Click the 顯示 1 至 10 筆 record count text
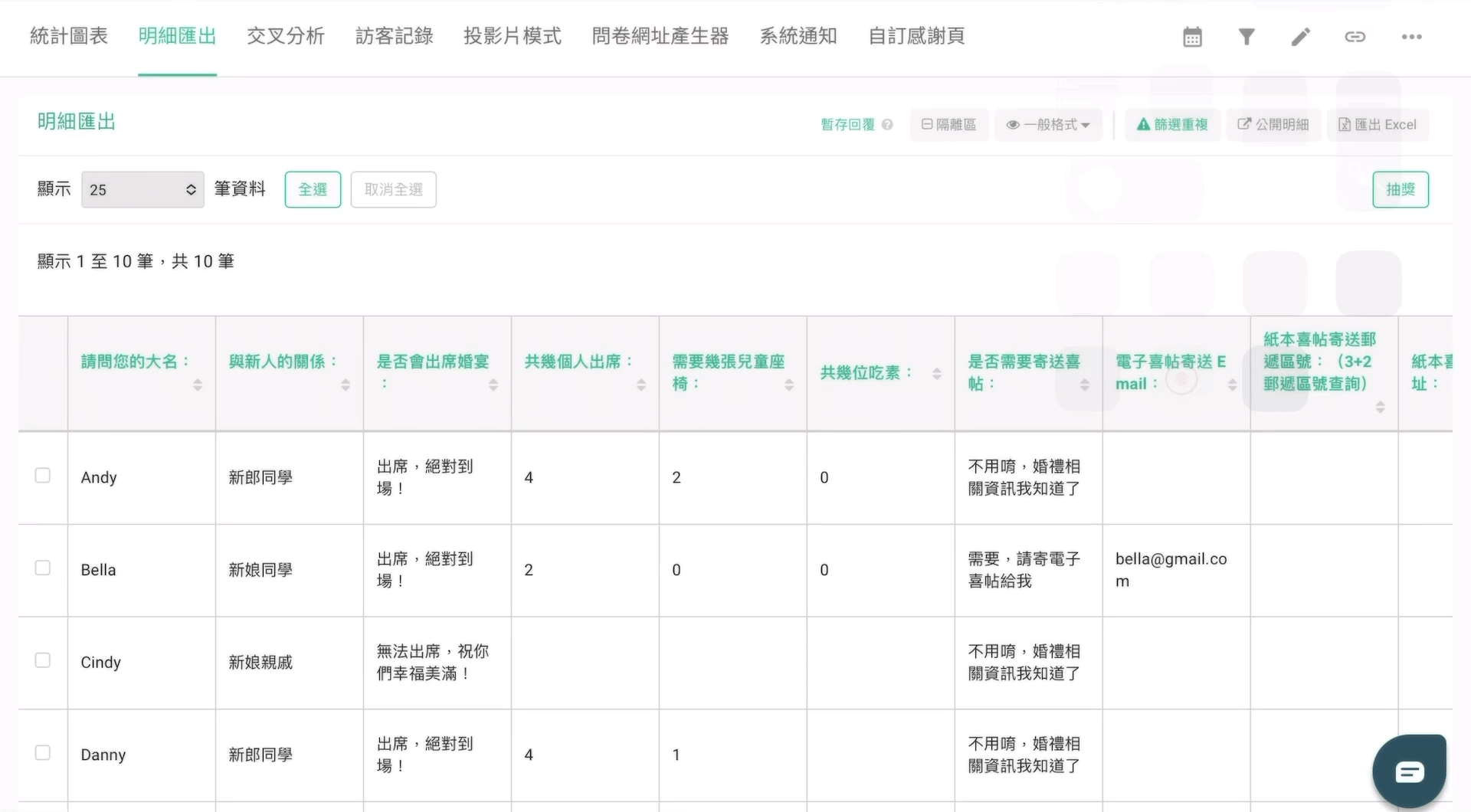The width and height of the screenshot is (1471, 812). [x=136, y=261]
